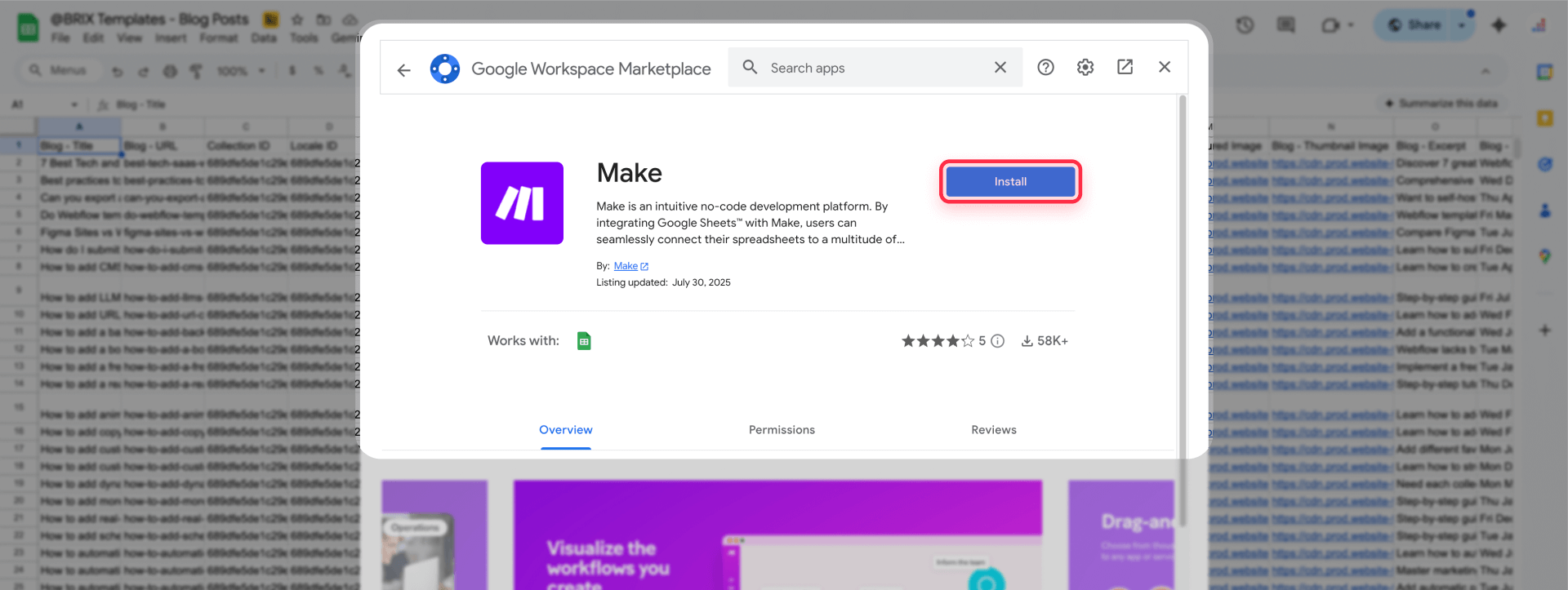The width and height of the screenshot is (1568, 590).
Task: Click the Google Workspace Marketplace logo
Action: pyautogui.click(x=445, y=69)
